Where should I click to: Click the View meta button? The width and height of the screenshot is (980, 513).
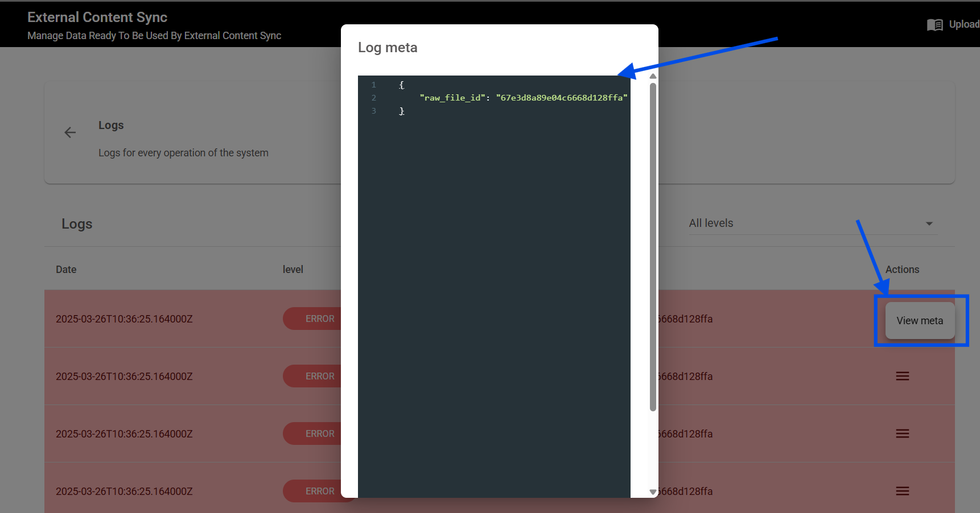coord(919,321)
